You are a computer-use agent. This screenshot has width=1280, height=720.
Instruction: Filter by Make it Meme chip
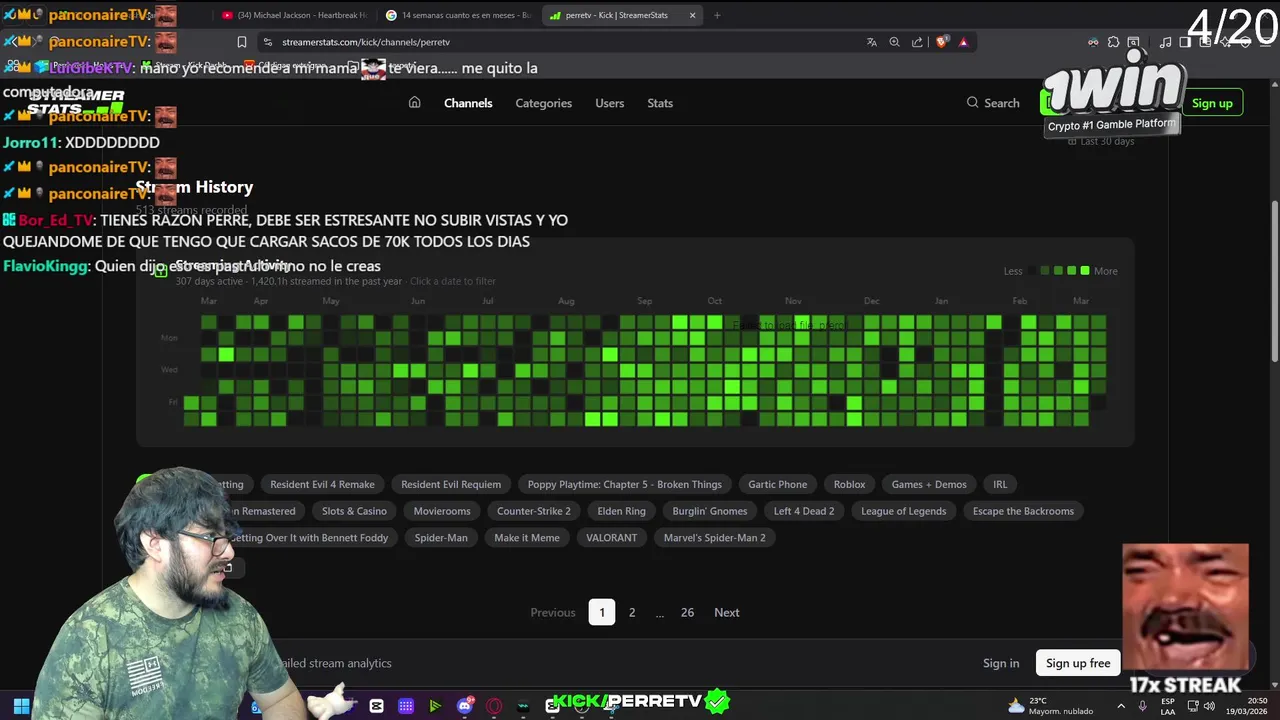pyautogui.click(x=527, y=538)
